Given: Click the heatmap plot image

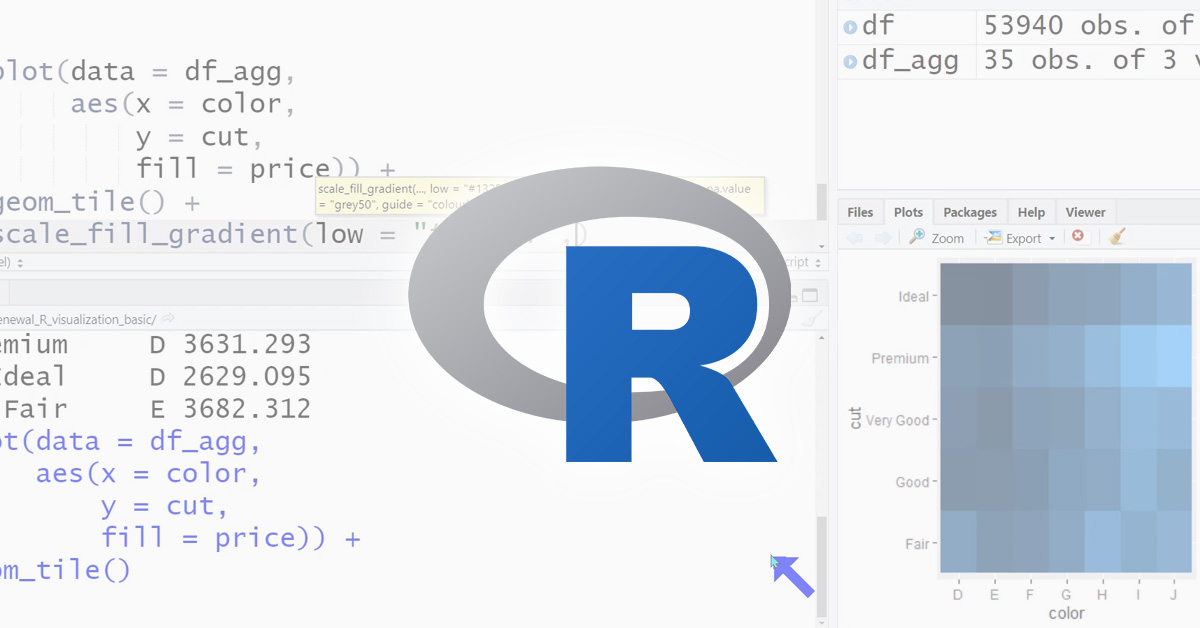Looking at the screenshot, I should (1065, 420).
